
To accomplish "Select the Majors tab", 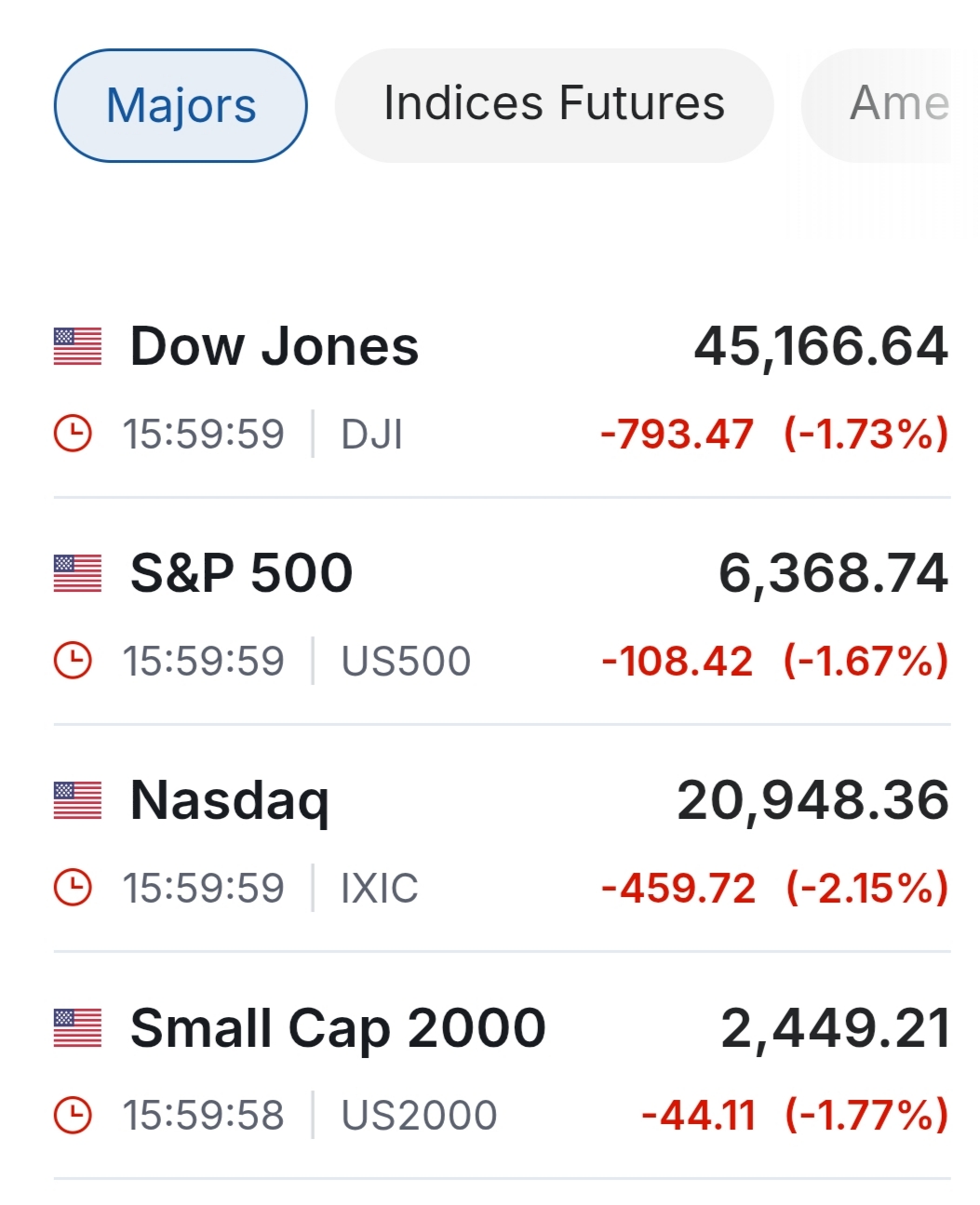I will [x=181, y=105].
